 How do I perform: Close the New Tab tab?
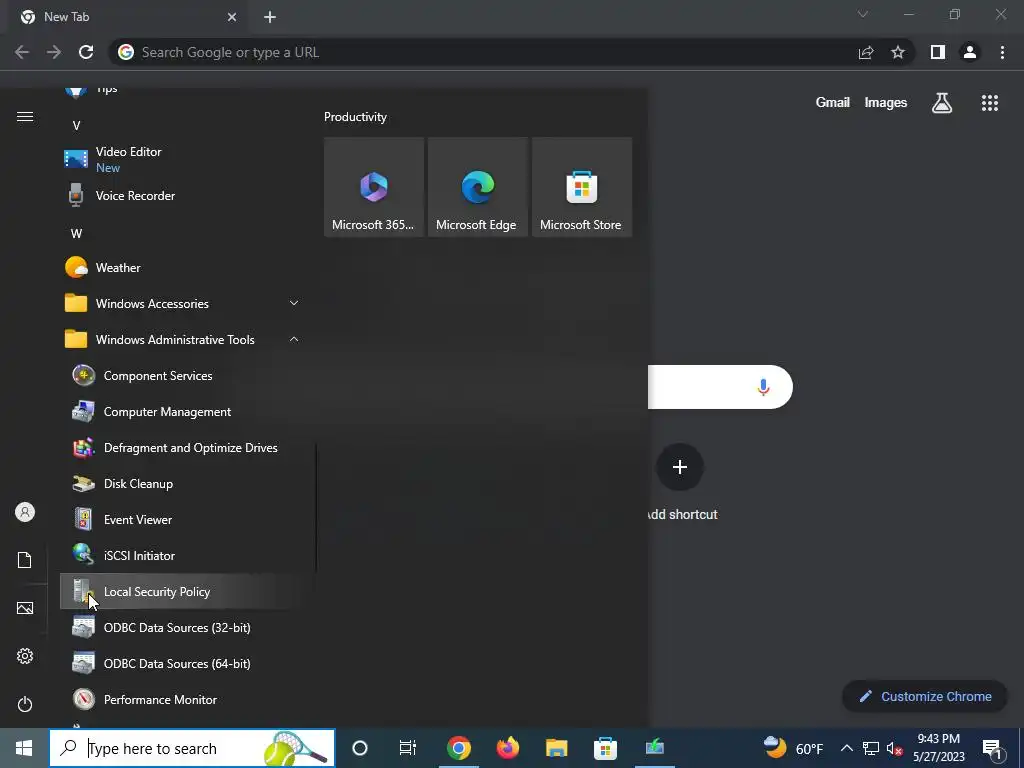pyautogui.click(x=232, y=17)
